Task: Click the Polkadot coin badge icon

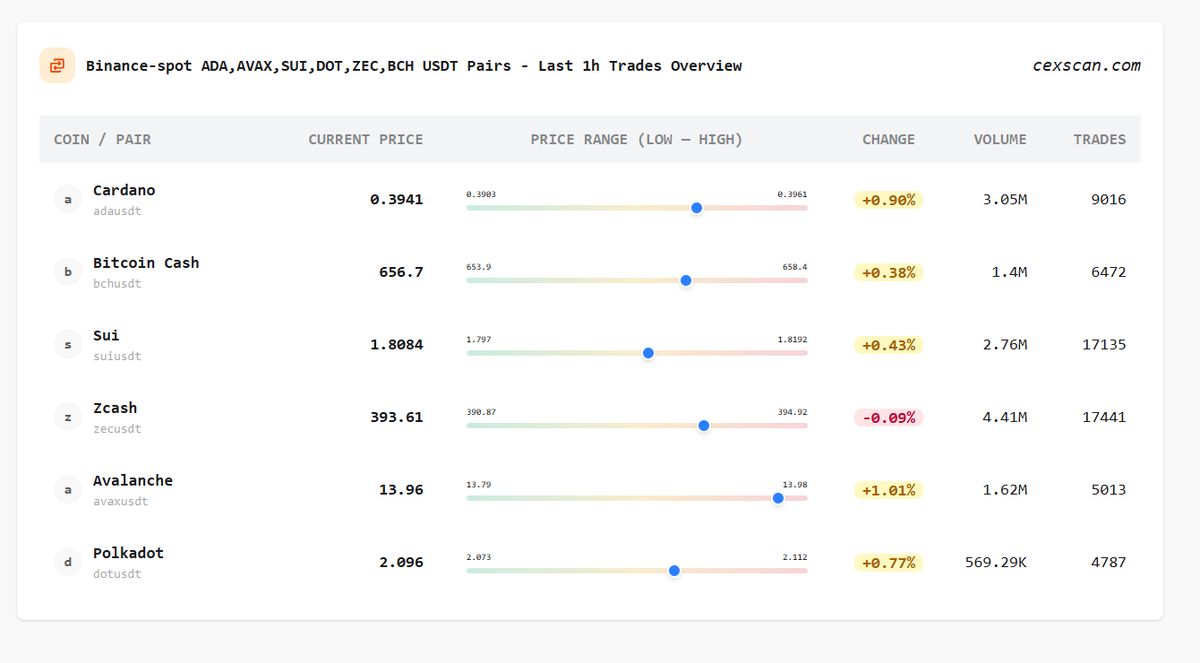Action: (x=67, y=562)
